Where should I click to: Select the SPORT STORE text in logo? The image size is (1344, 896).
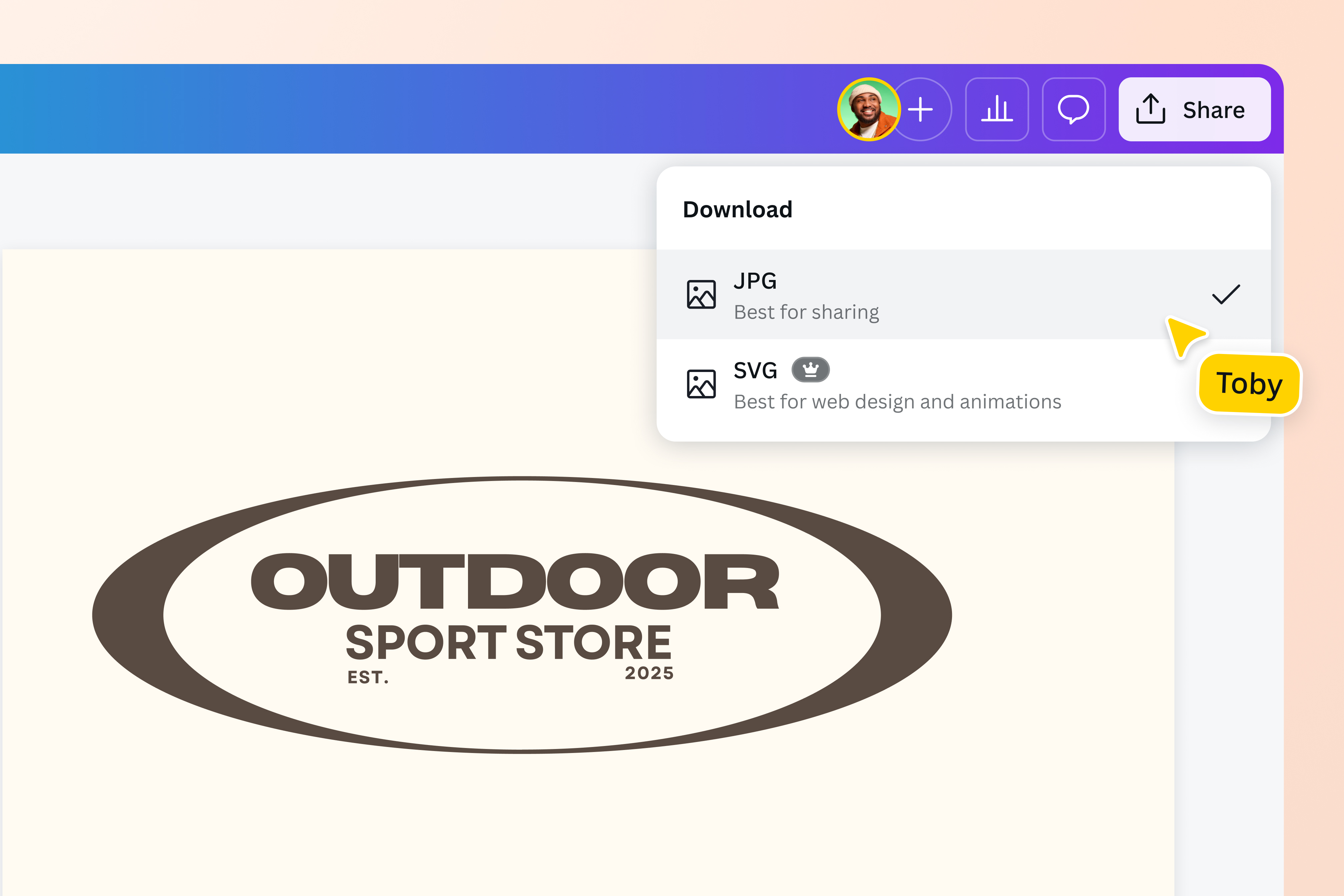[509, 642]
